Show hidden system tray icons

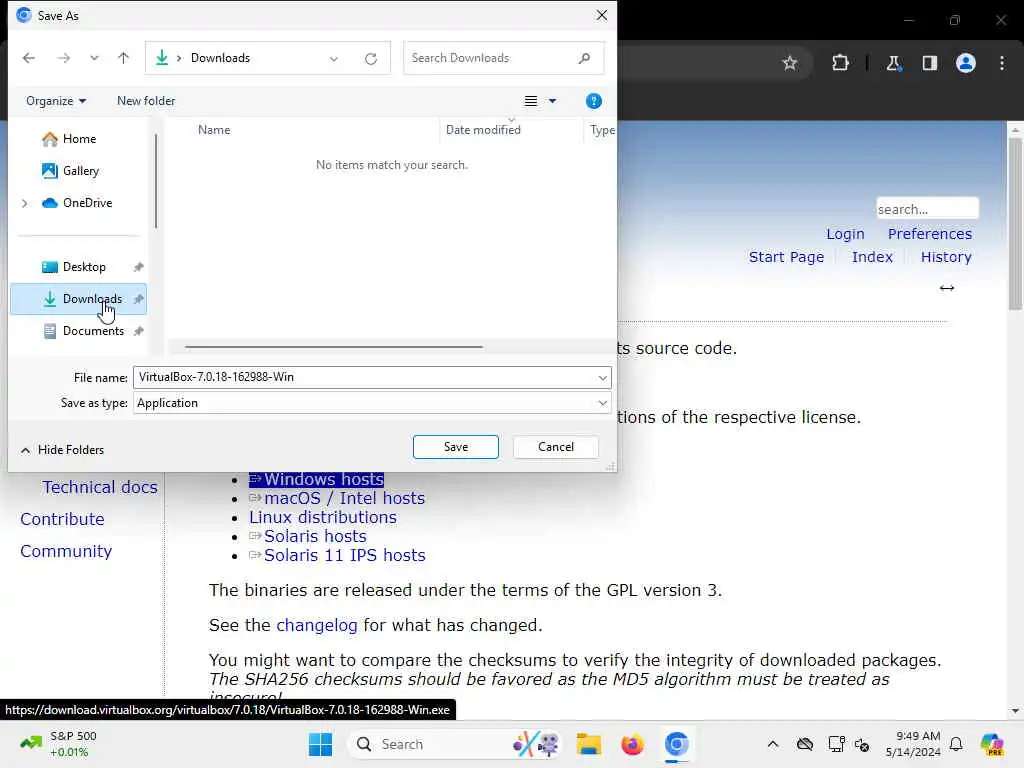click(x=773, y=744)
